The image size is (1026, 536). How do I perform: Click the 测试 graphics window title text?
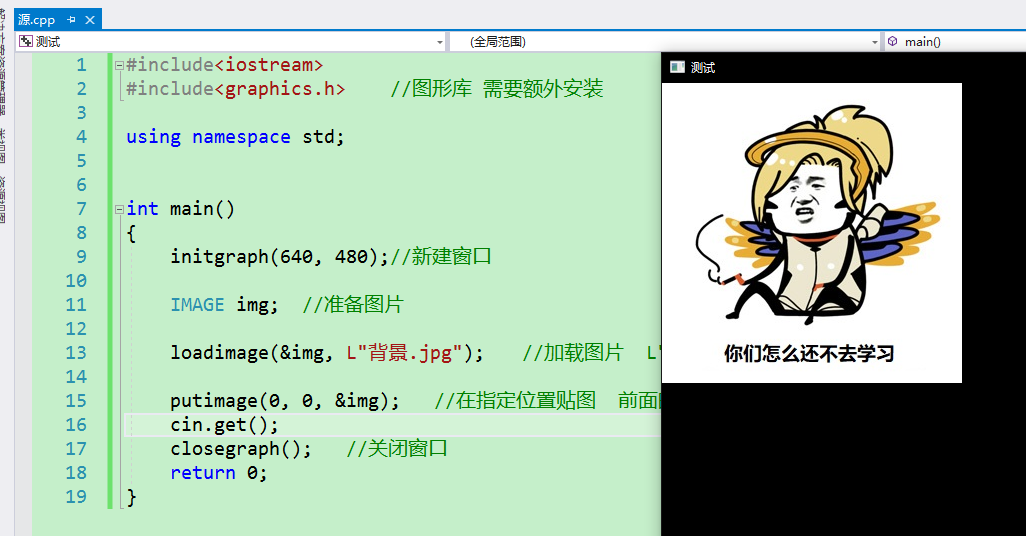(703, 67)
